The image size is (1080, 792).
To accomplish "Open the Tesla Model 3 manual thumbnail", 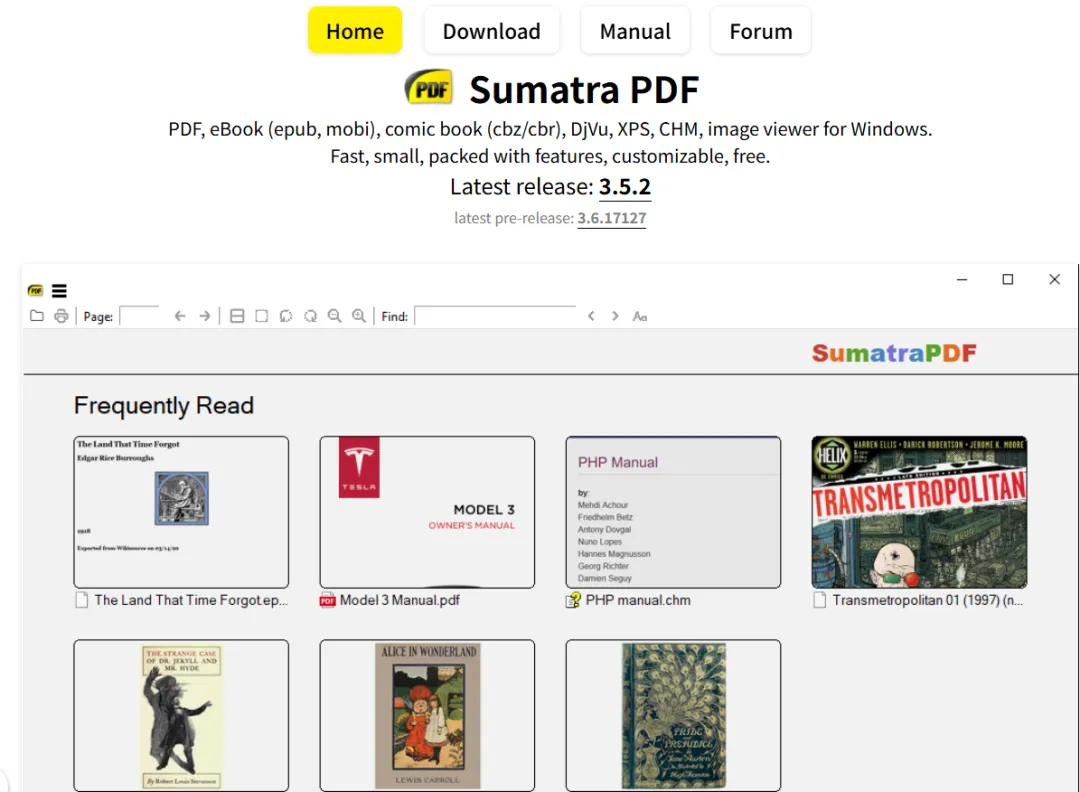I will click(x=427, y=512).
